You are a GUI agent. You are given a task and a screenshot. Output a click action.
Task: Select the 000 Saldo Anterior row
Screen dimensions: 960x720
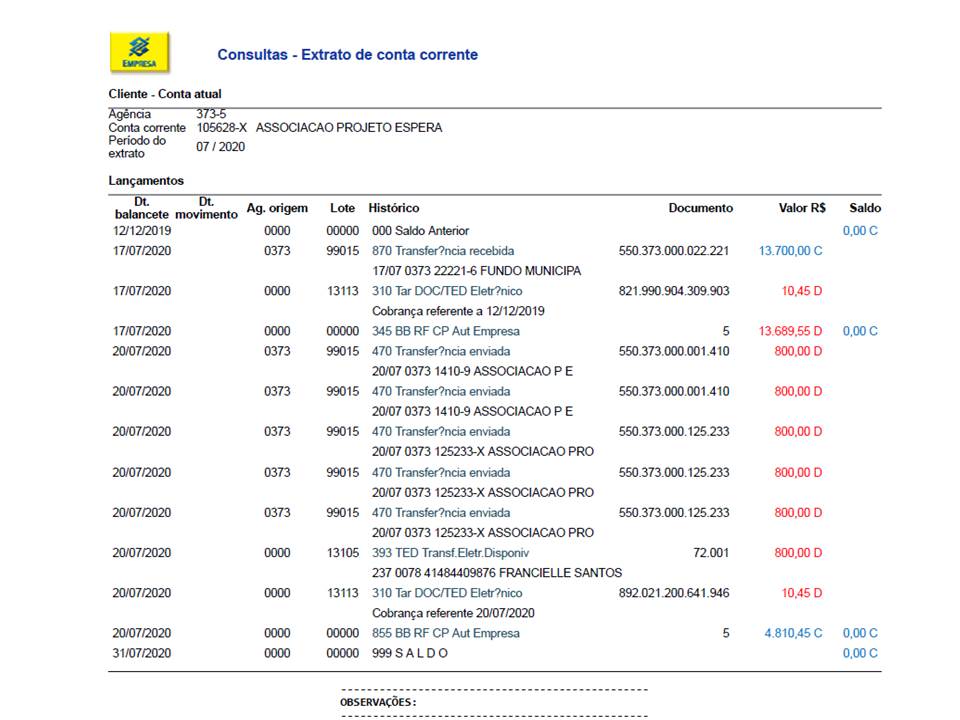click(420, 231)
